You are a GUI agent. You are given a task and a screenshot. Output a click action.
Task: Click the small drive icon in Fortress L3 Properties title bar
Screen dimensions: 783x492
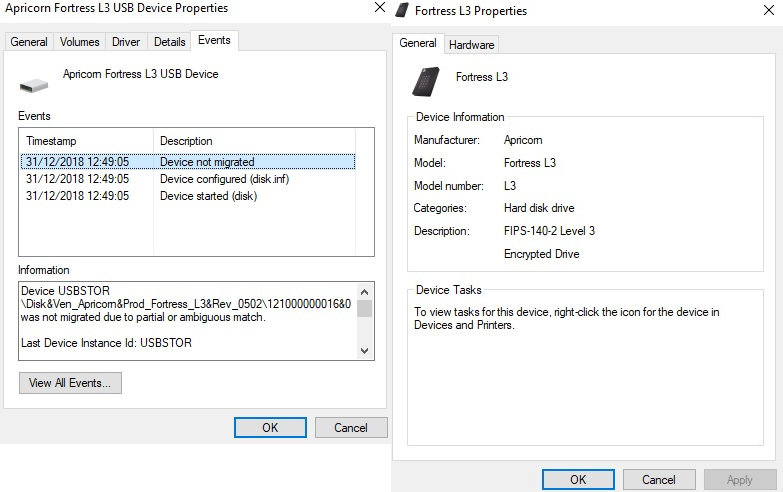click(x=402, y=10)
